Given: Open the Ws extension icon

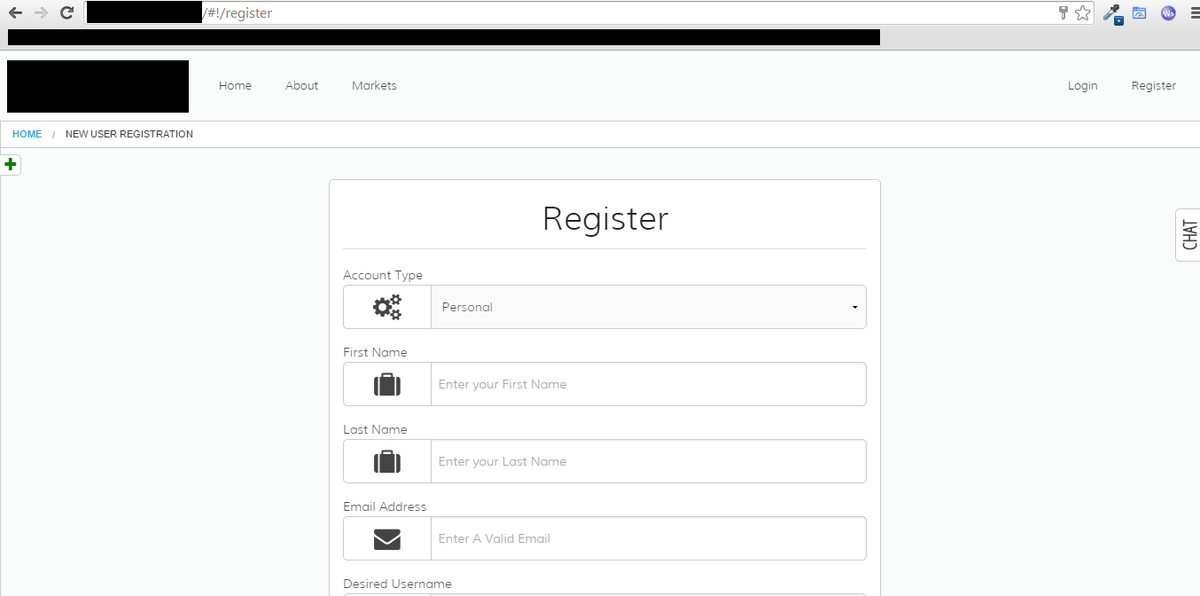Looking at the screenshot, I should click(x=1168, y=13).
